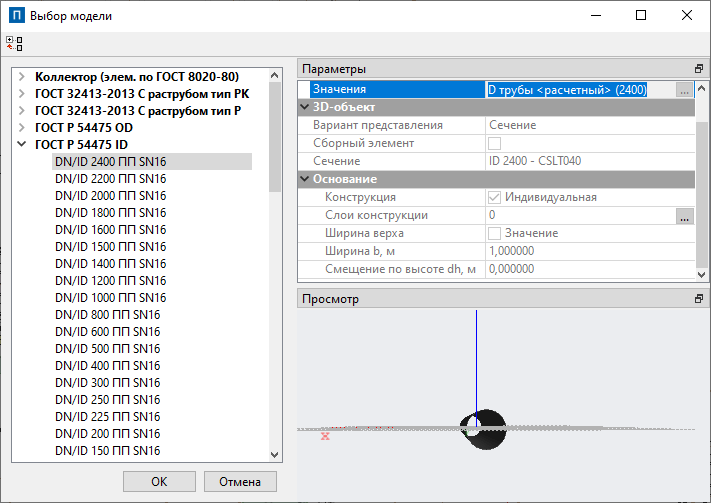This screenshot has width=711, height=503.
Task: Click the Значения field with D трубы value
Action: [x=580, y=89]
